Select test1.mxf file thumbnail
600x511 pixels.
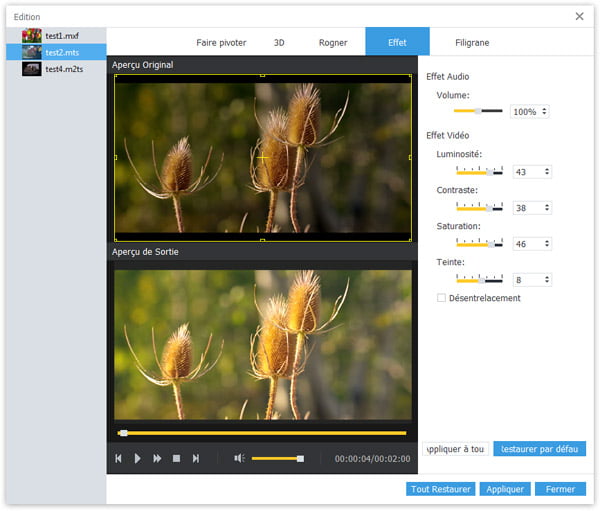click(x=32, y=35)
